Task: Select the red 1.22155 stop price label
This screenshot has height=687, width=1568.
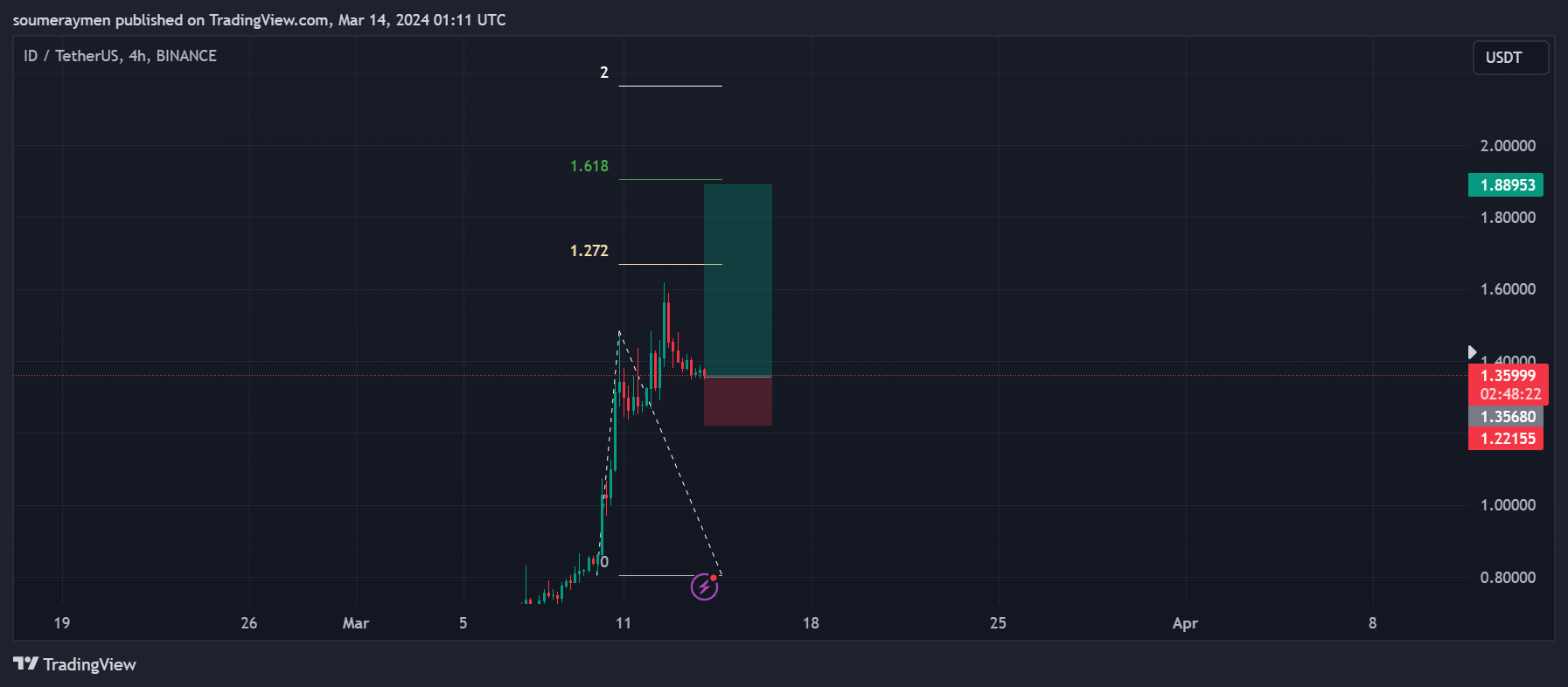Action: (x=1506, y=439)
